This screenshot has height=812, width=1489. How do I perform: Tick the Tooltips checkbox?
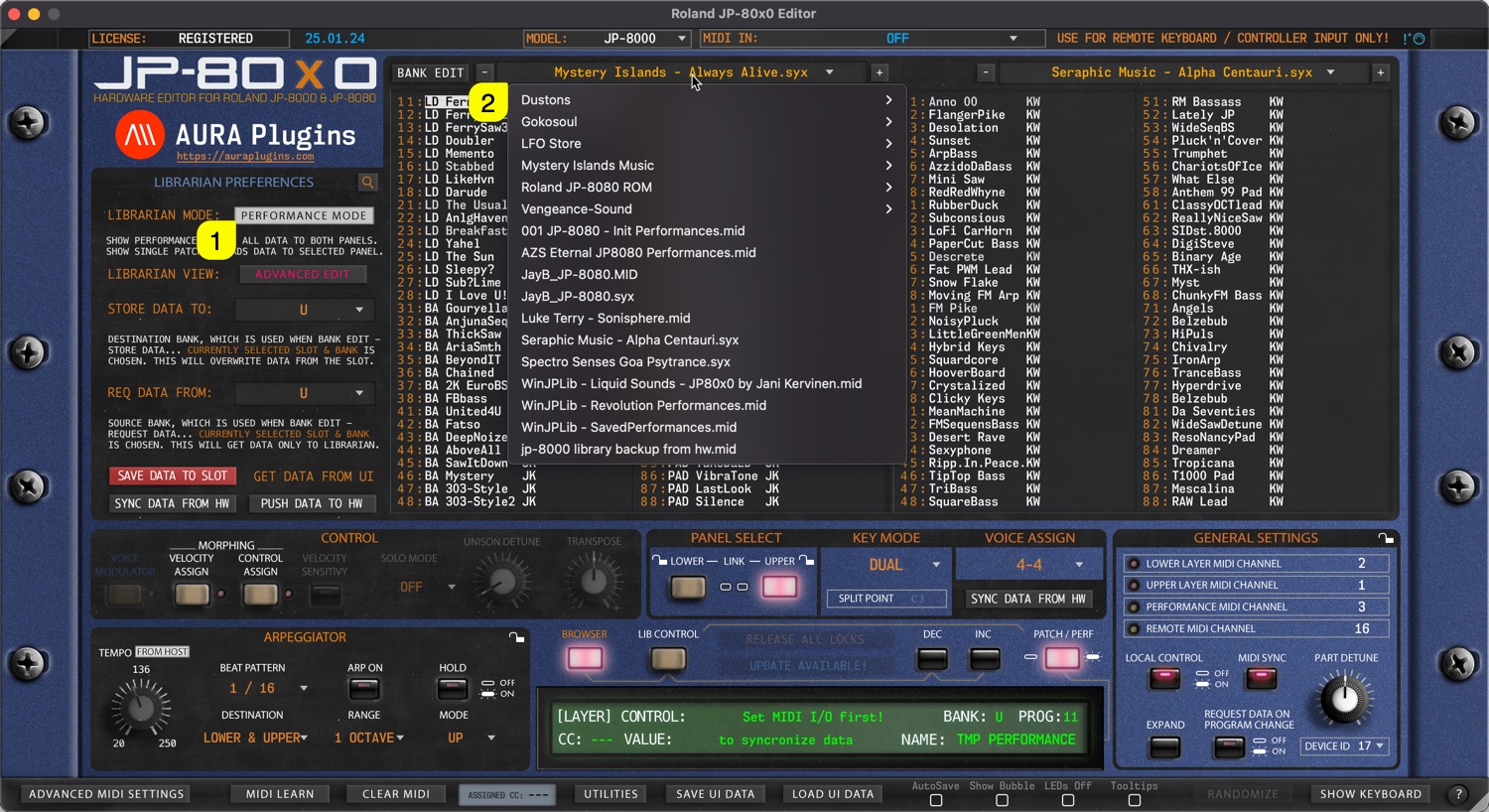1134,800
